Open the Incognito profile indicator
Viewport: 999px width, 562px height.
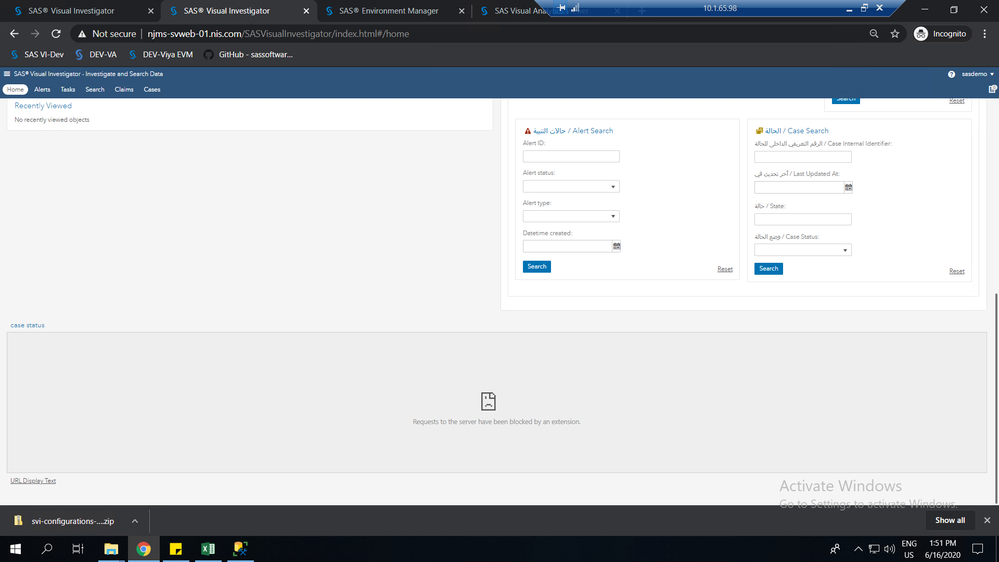click(x=940, y=34)
